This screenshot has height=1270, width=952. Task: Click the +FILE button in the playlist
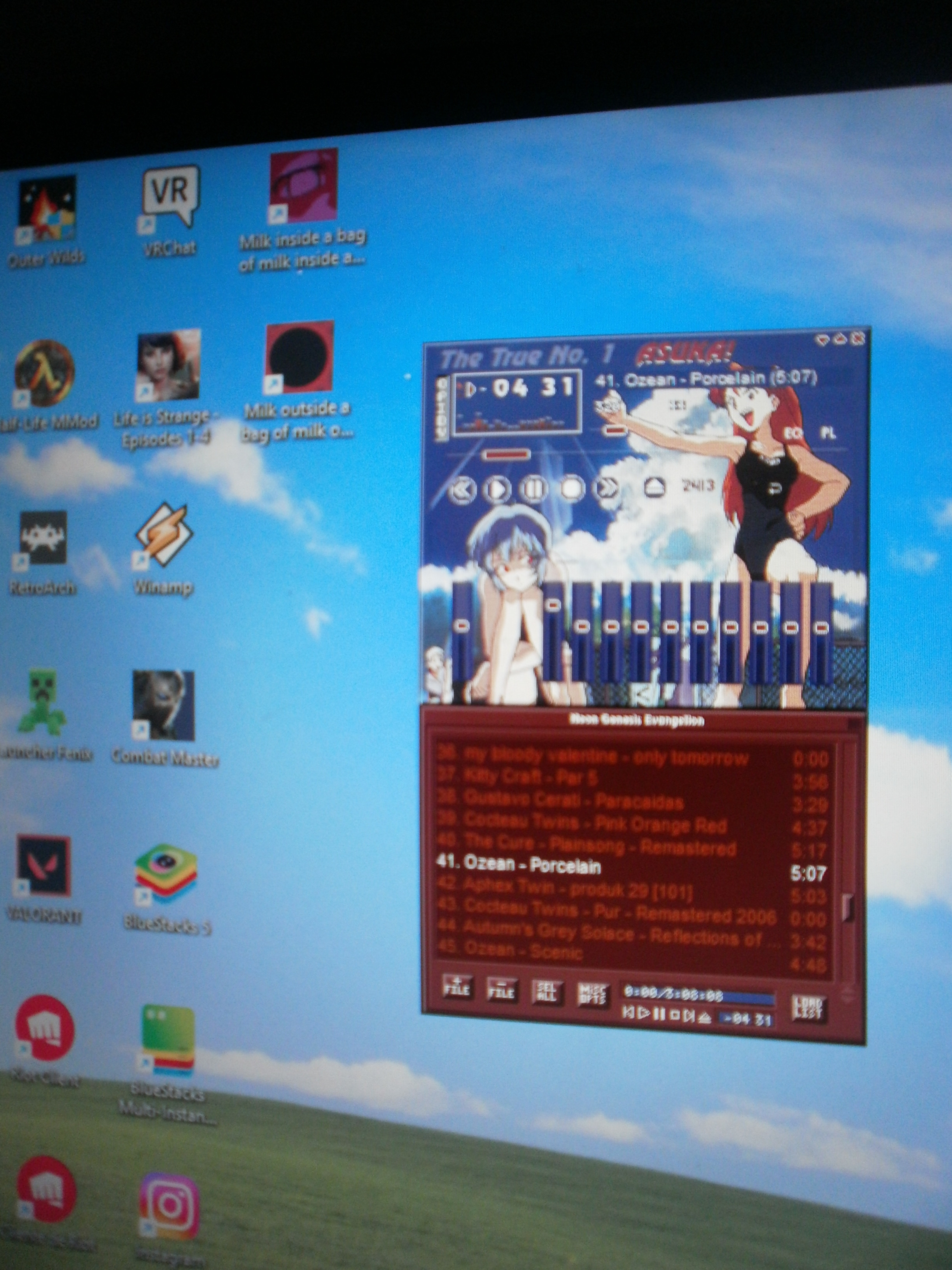[457, 988]
